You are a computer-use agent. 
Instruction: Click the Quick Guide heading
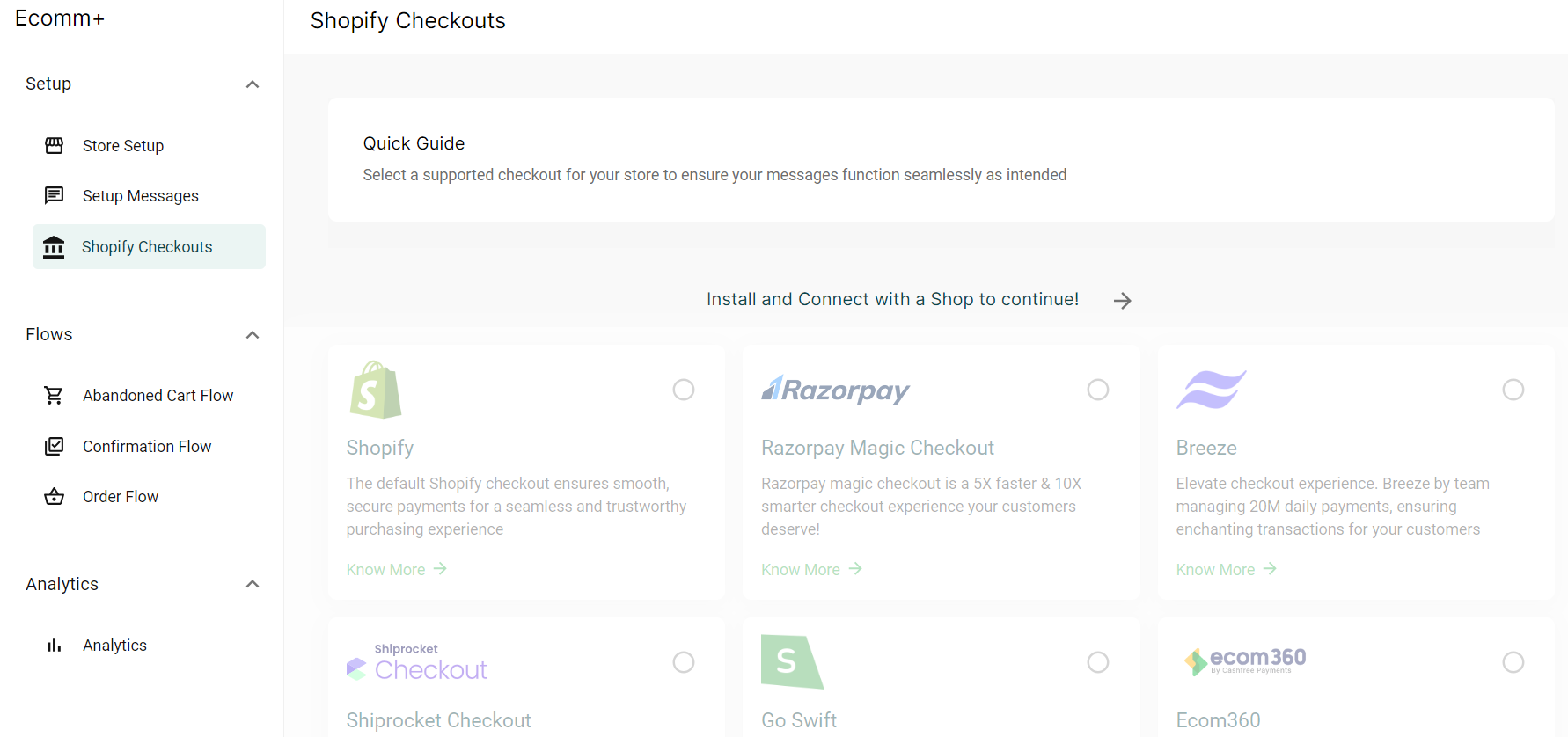[414, 143]
